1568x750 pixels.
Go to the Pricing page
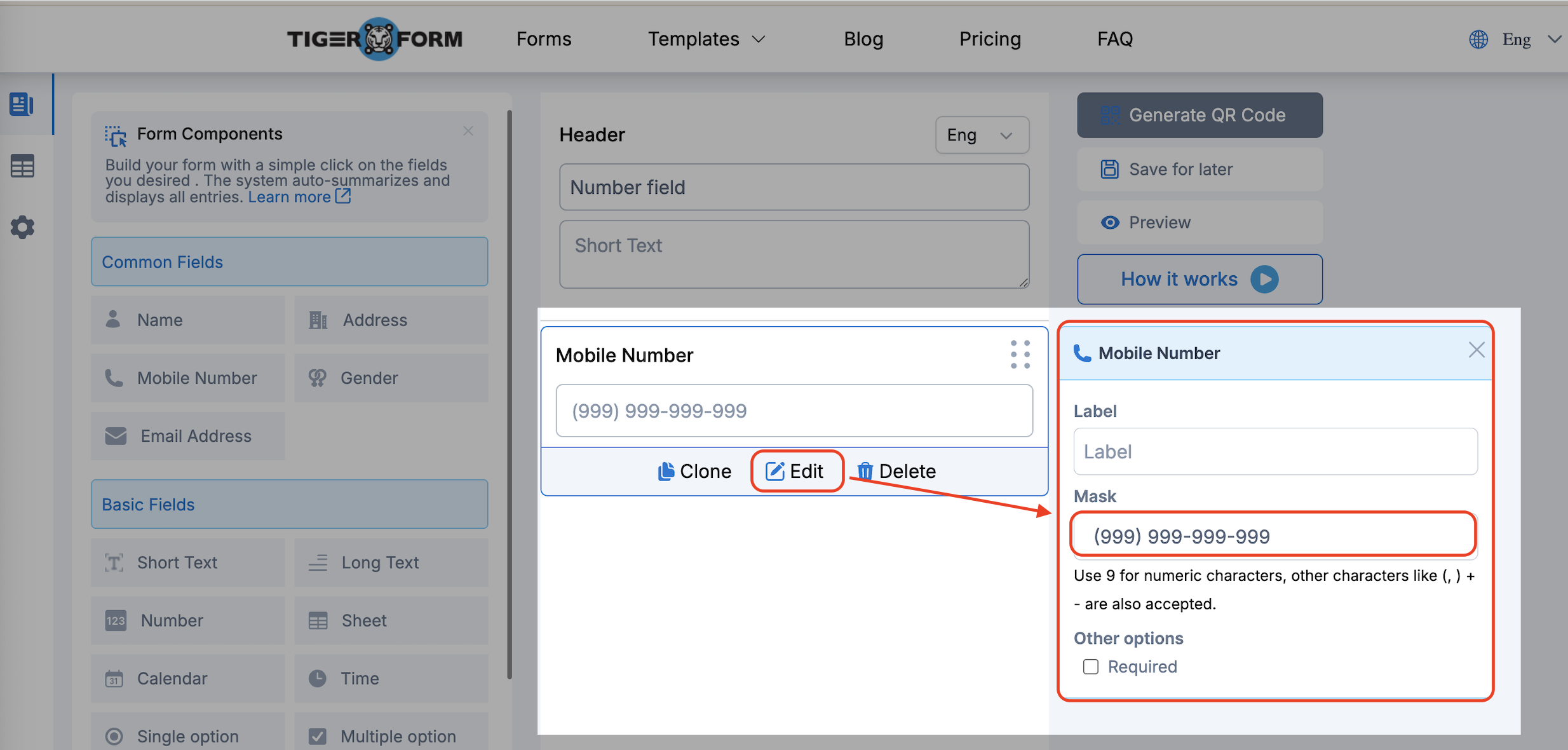[x=990, y=39]
